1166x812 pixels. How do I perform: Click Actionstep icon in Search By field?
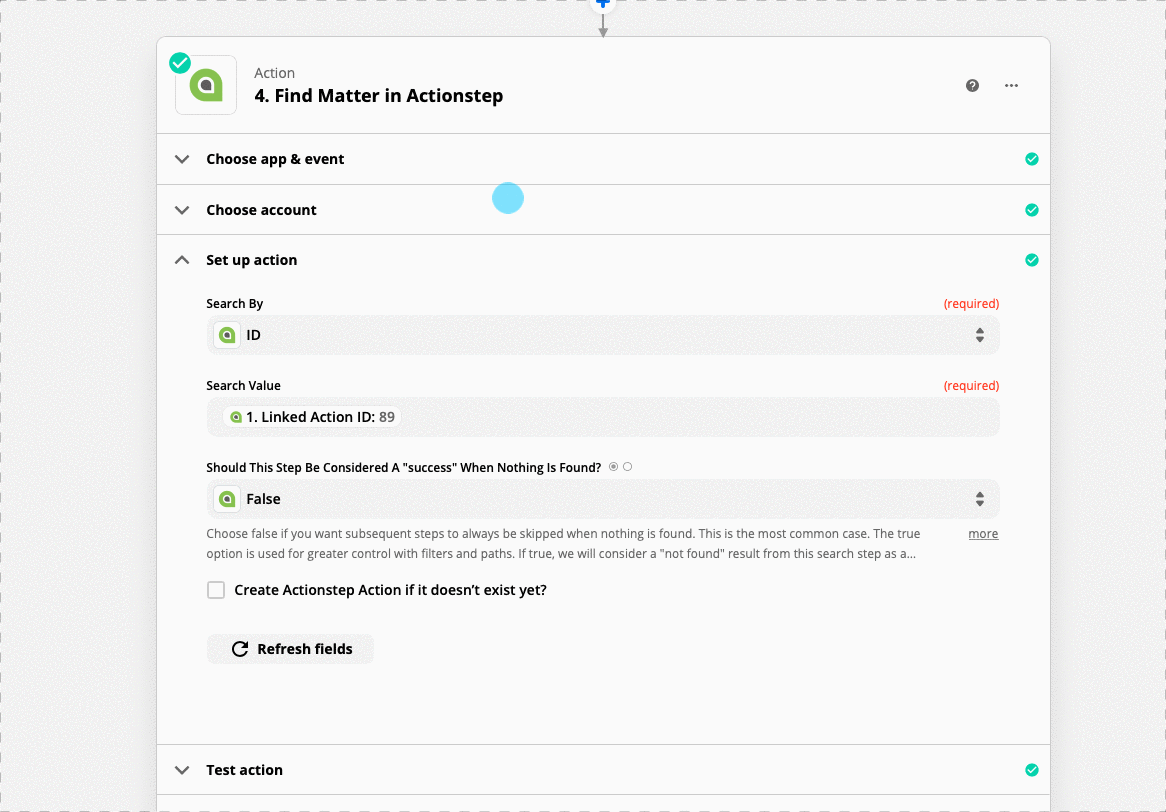click(x=227, y=335)
